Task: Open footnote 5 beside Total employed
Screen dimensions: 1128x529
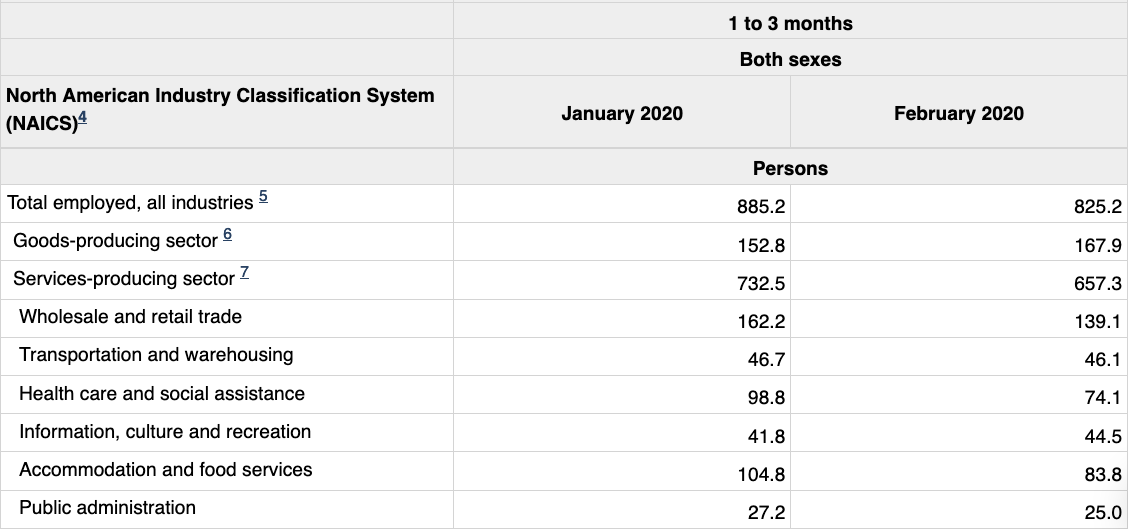Action: 263,197
